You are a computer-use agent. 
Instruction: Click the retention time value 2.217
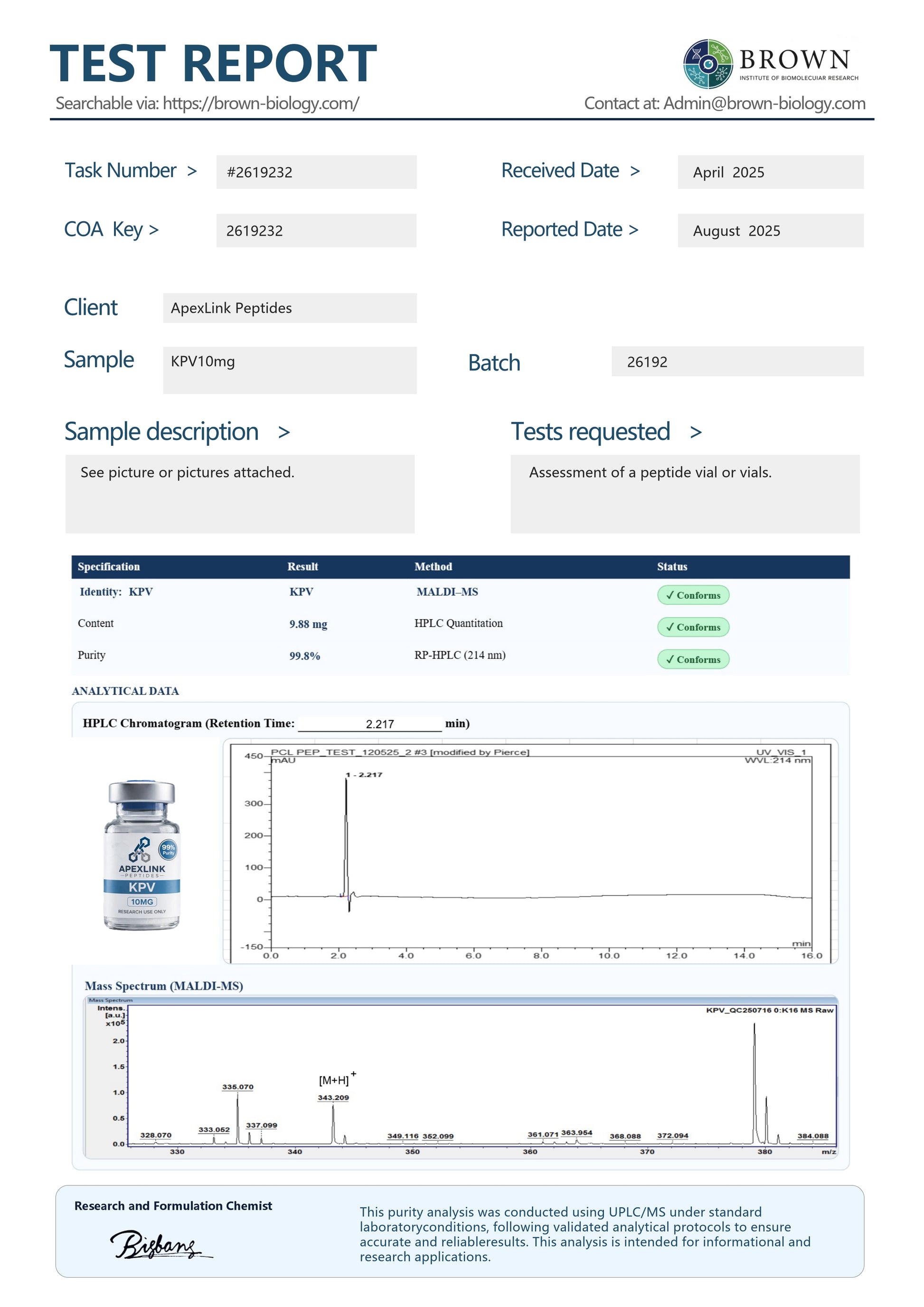pyautogui.click(x=380, y=724)
